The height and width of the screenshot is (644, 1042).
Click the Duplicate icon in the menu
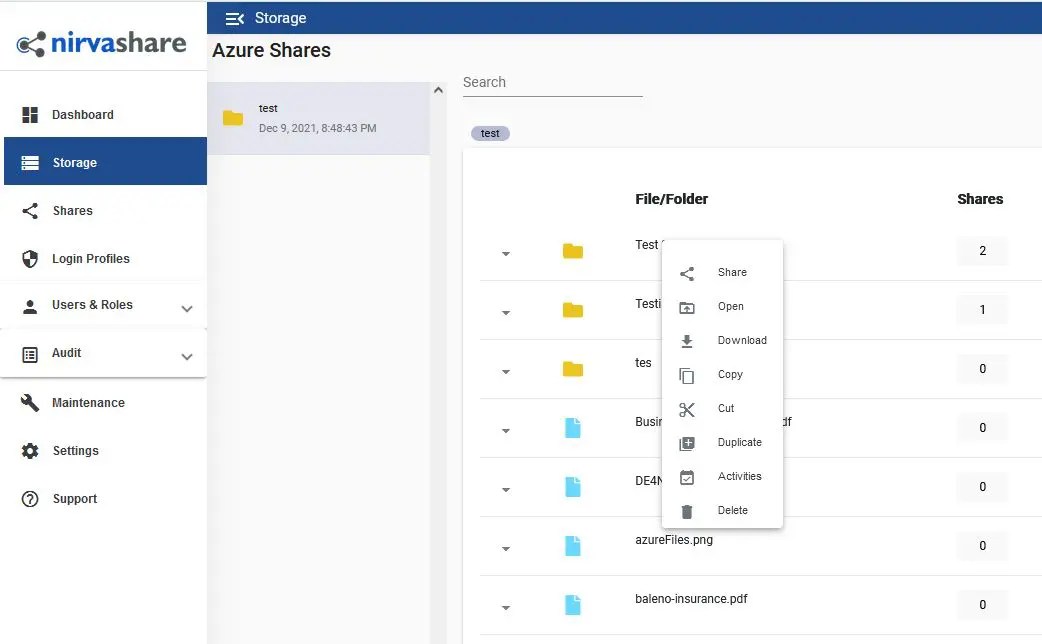click(687, 442)
